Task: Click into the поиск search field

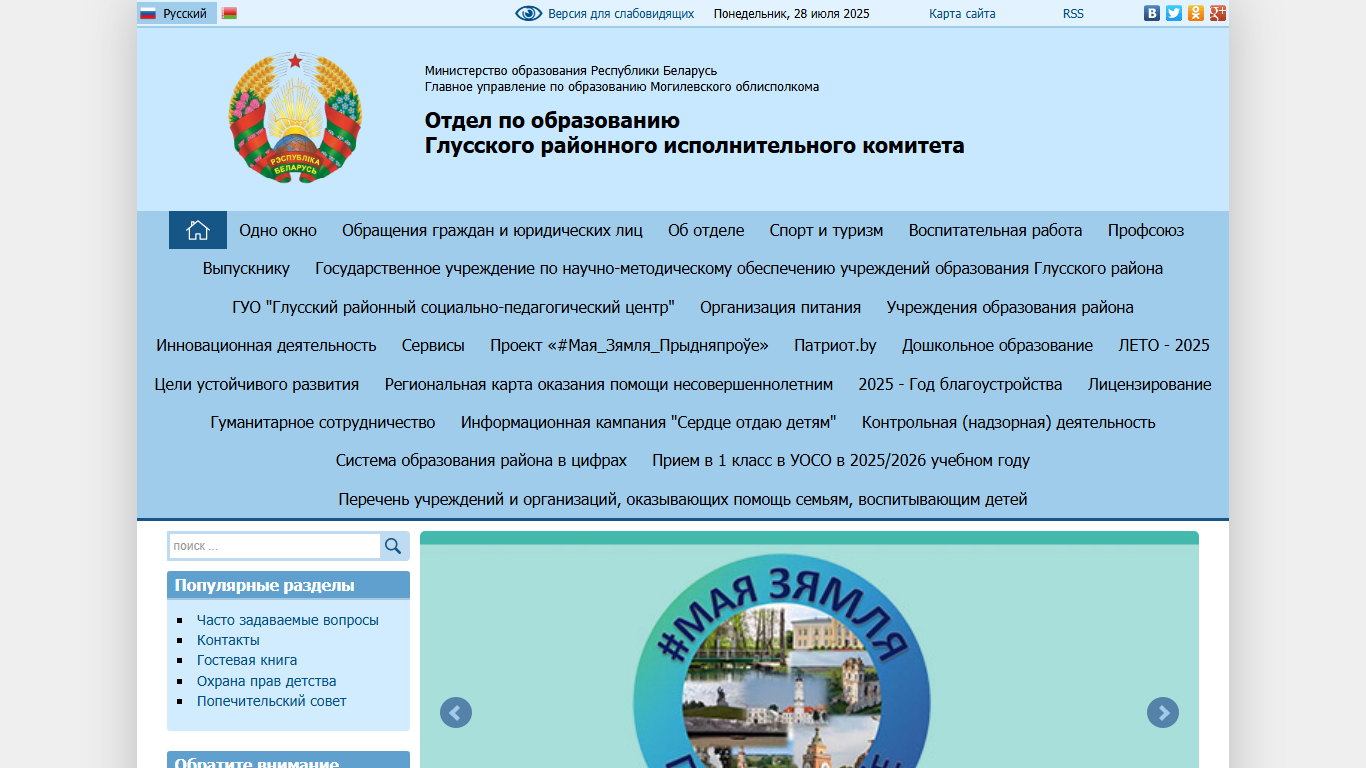Action: point(274,546)
